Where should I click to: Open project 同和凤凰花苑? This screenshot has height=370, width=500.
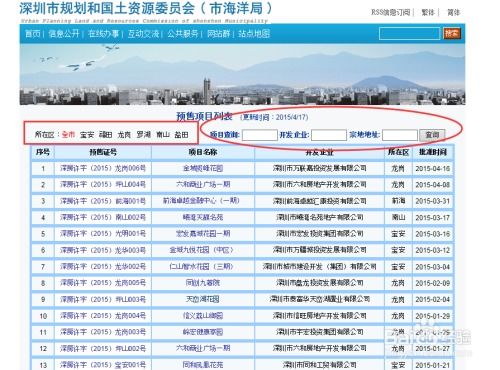coord(203,365)
